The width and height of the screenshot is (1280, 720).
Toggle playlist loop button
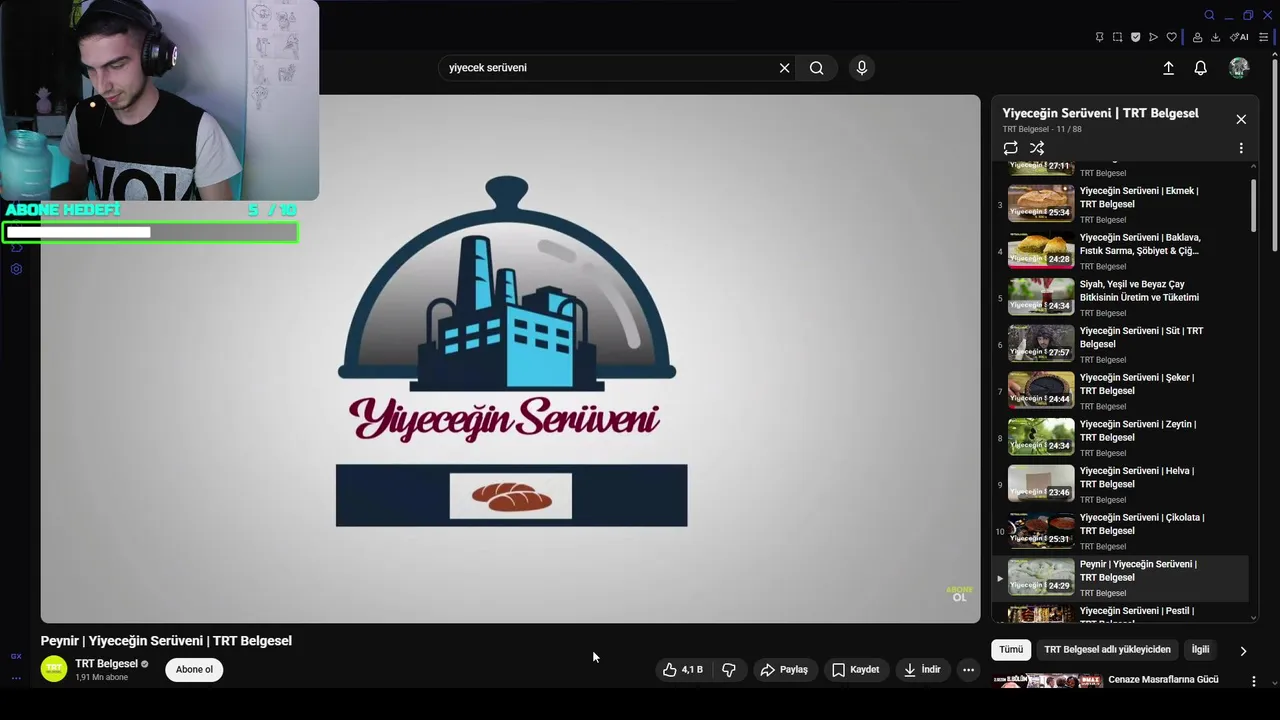point(1011,148)
